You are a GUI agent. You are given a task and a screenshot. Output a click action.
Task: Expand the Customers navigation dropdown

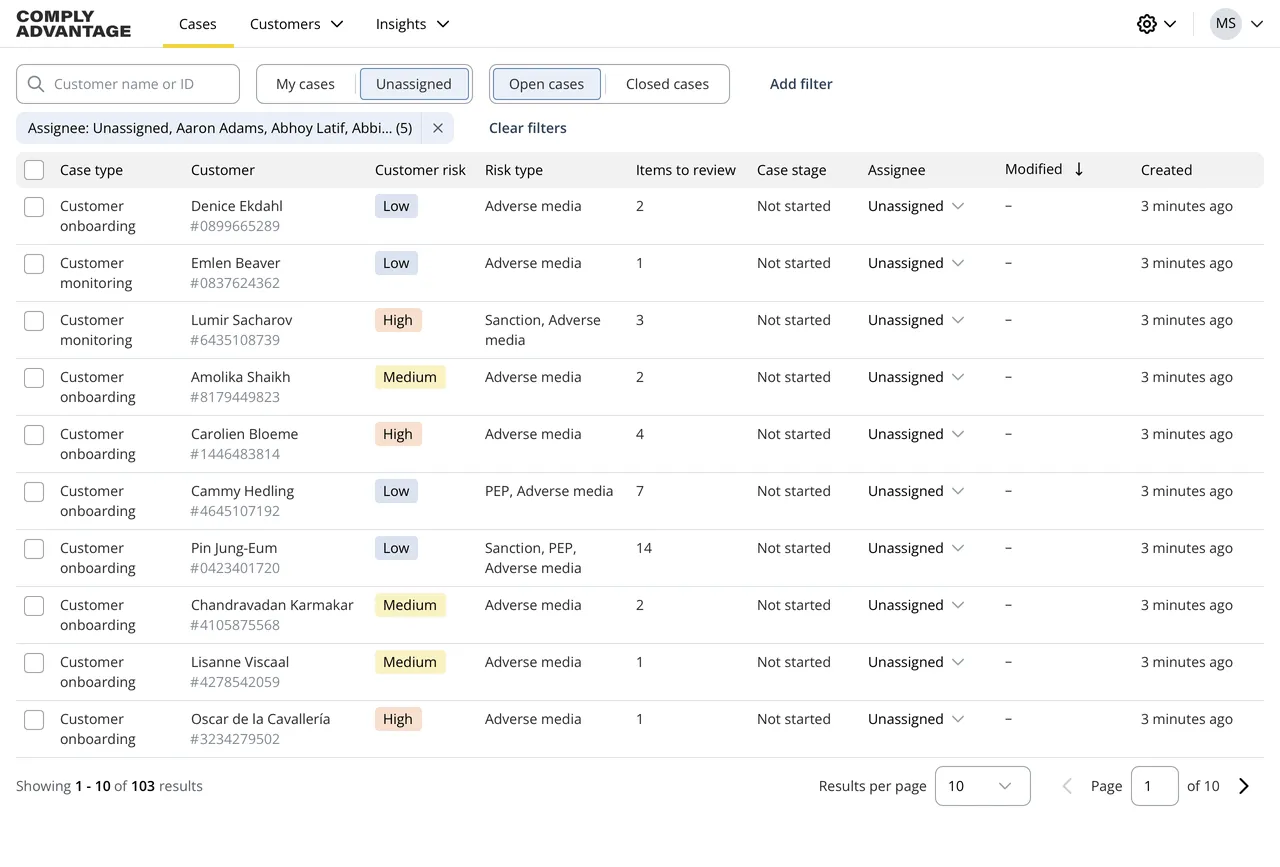pos(296,24)
